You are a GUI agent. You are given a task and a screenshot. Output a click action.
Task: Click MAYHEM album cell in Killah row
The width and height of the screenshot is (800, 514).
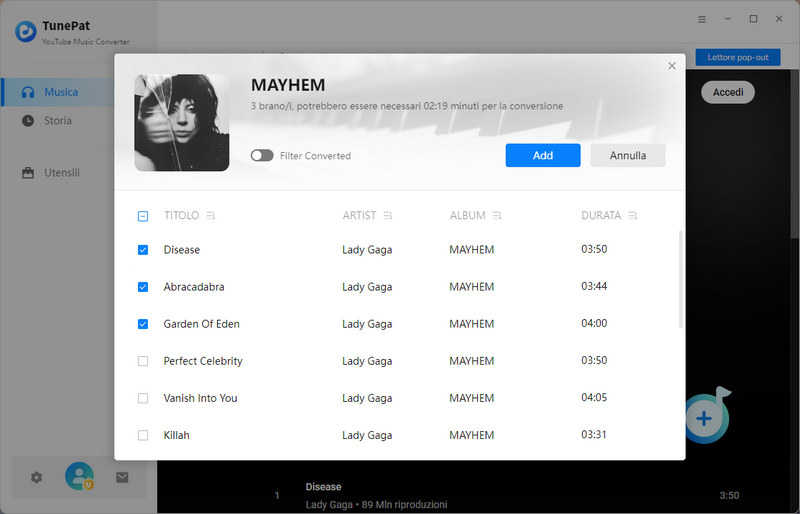(x=471, y=435)
